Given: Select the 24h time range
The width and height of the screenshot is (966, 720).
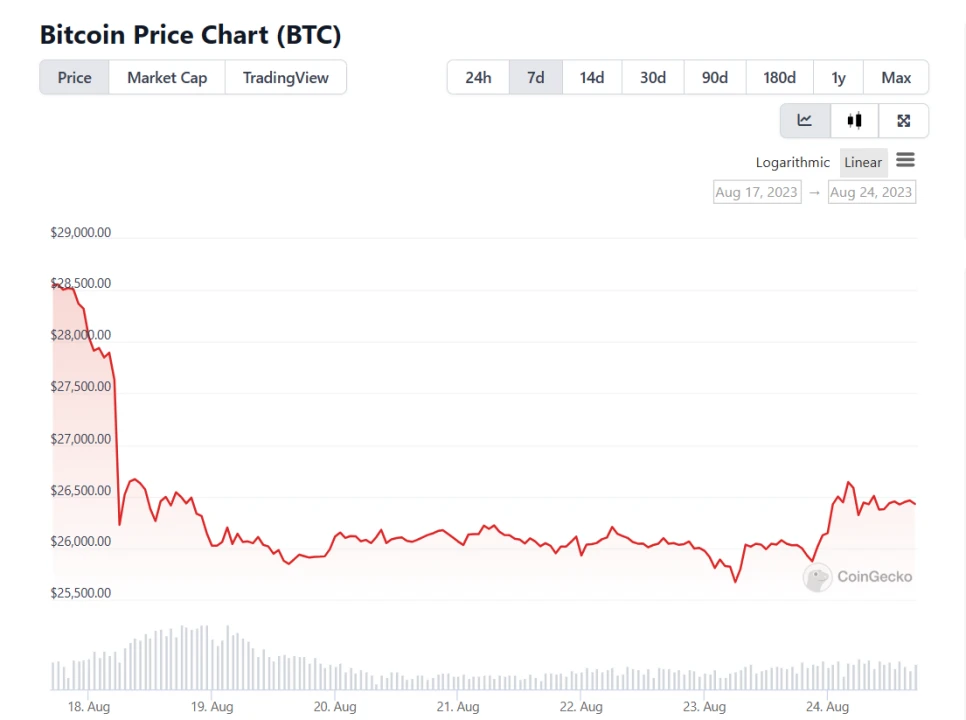Looking at the screenshot, I should click(x=478, y=78).
